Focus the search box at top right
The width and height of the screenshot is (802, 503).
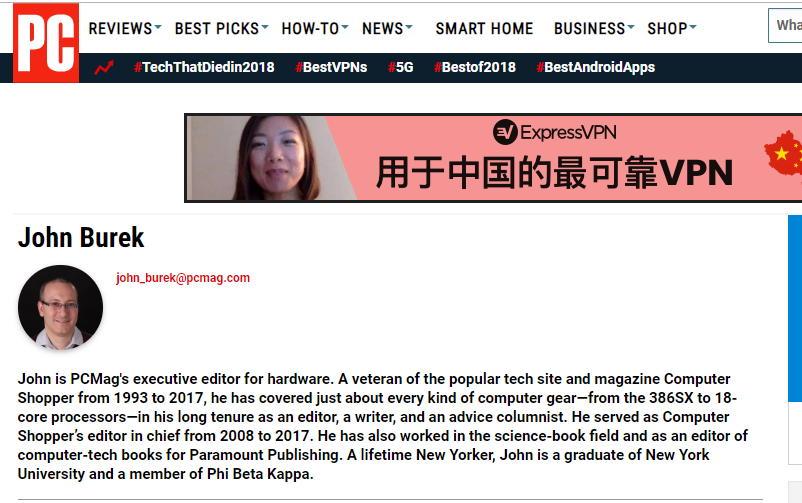785,26
